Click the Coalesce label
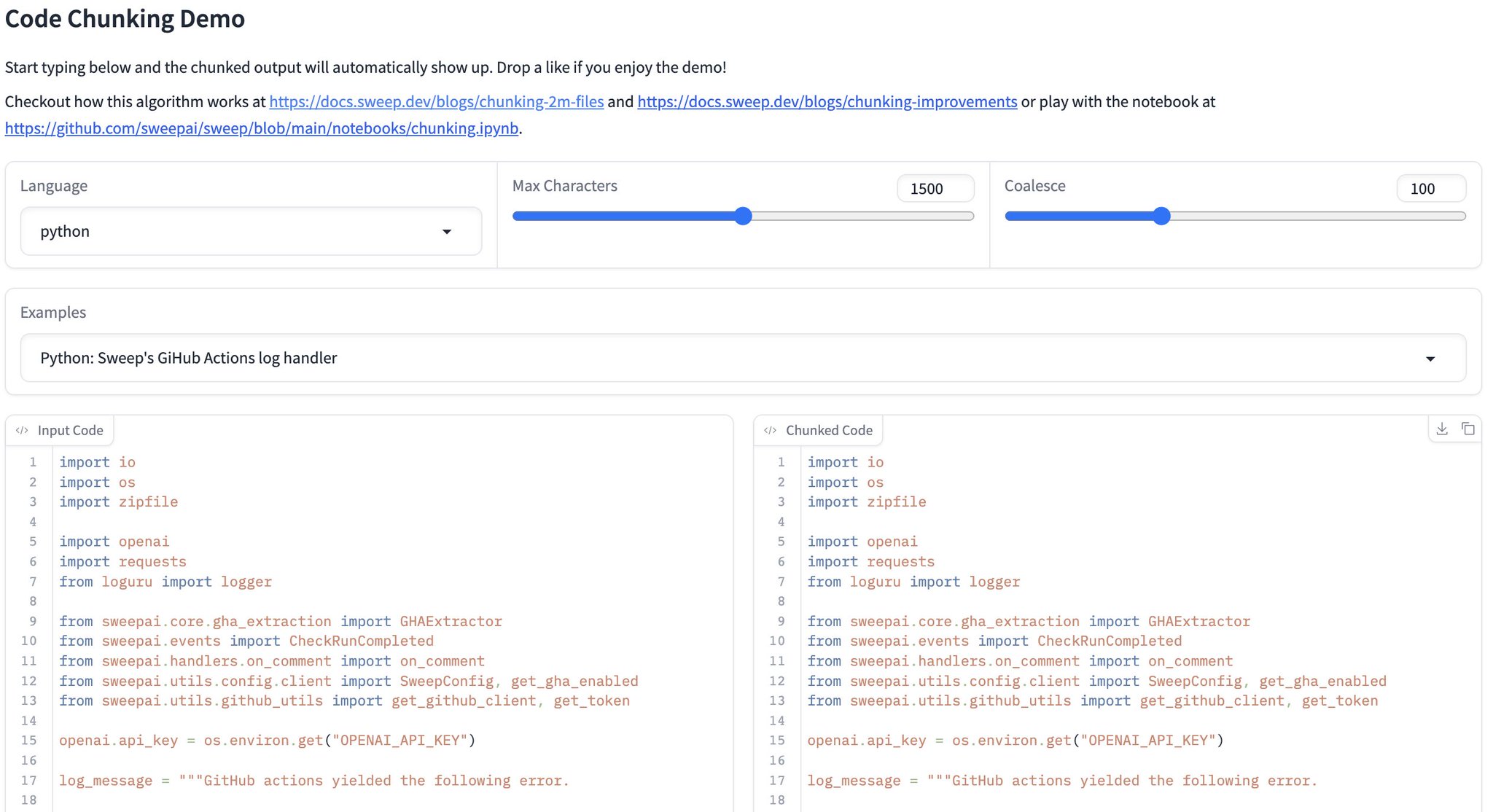This screenshot has width=1493, height=812. click(x=1035, y=186)
